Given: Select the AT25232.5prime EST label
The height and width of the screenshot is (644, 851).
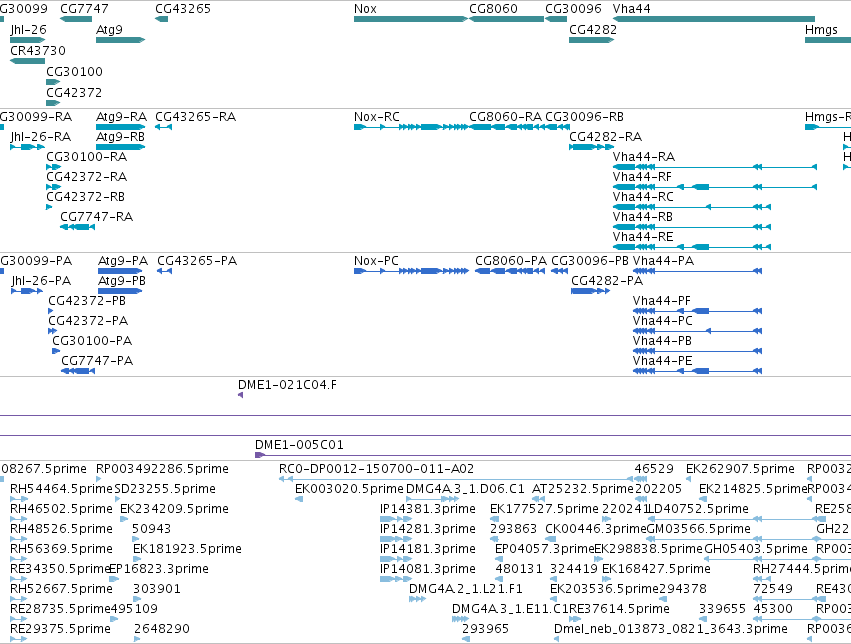Looking at the screenshot, I should [583, 489].
